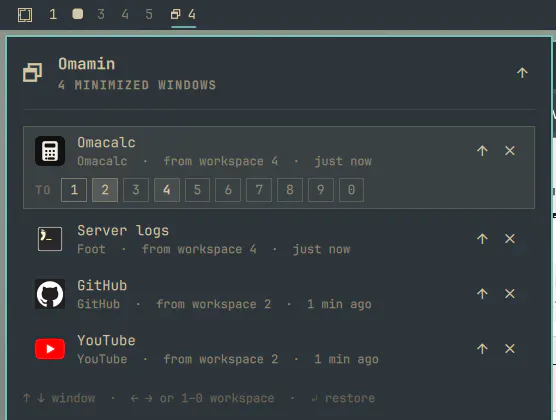The width and height of the screenshot is (556, 420).
Task: Pick workspace 7 as destination
Action: coord(259,190)
